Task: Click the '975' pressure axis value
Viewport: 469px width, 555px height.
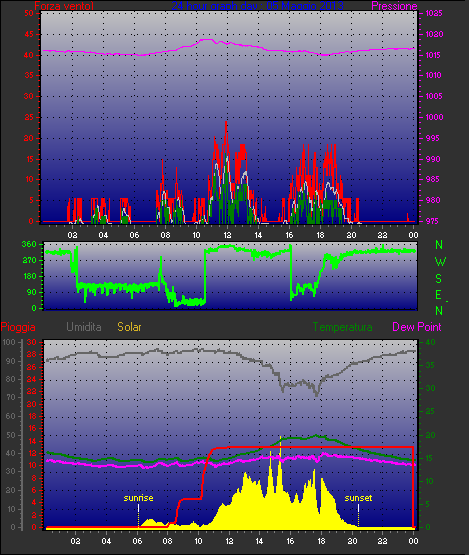Action: coord(432,221)
